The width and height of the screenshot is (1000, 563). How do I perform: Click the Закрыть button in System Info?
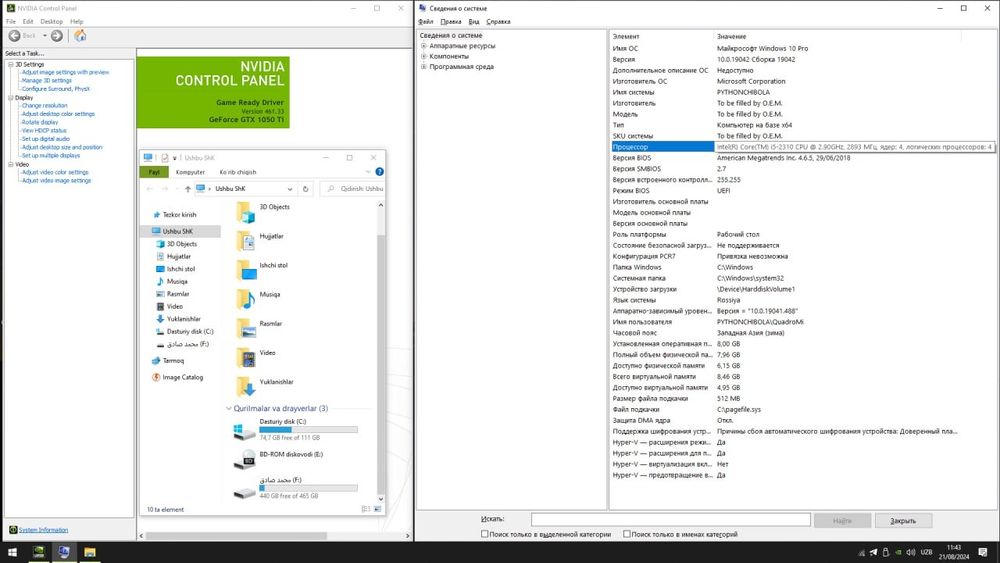(903, 520)
